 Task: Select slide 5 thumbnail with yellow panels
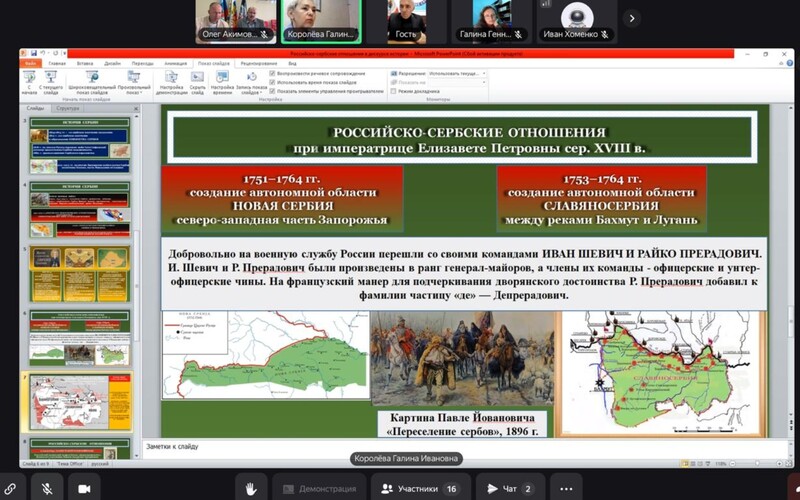pyautogui.click(x=80, y=273)
